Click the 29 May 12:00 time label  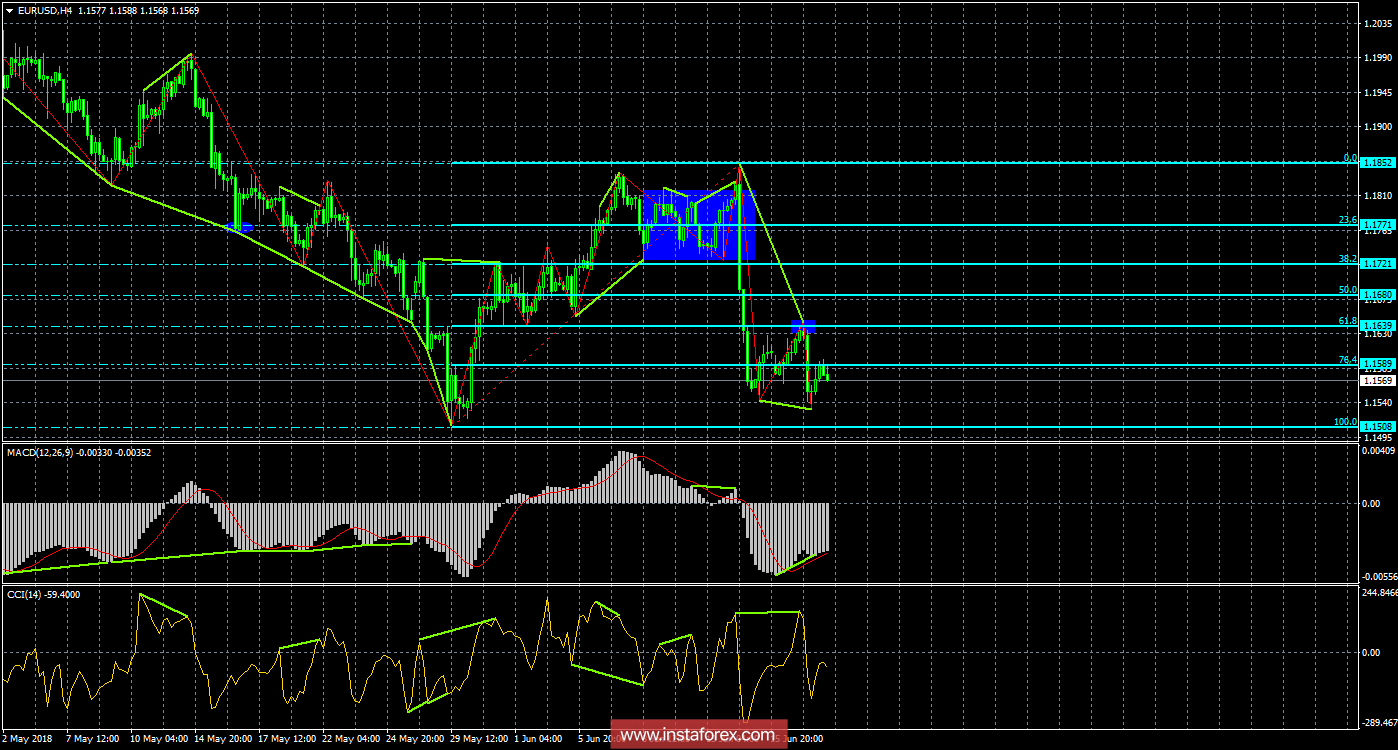[x=479, y=739]
